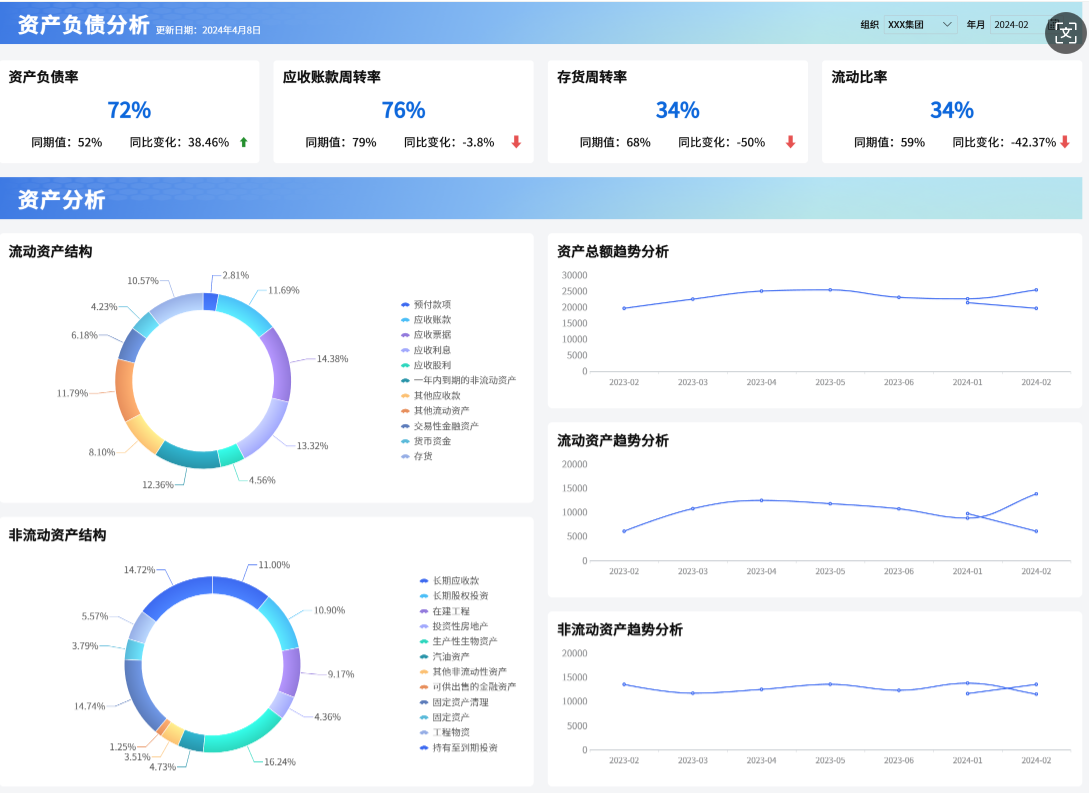This screenshot has height=793, width=1089.
Task: Toggle 应收账款 legend item
Action: click(426, 319)
